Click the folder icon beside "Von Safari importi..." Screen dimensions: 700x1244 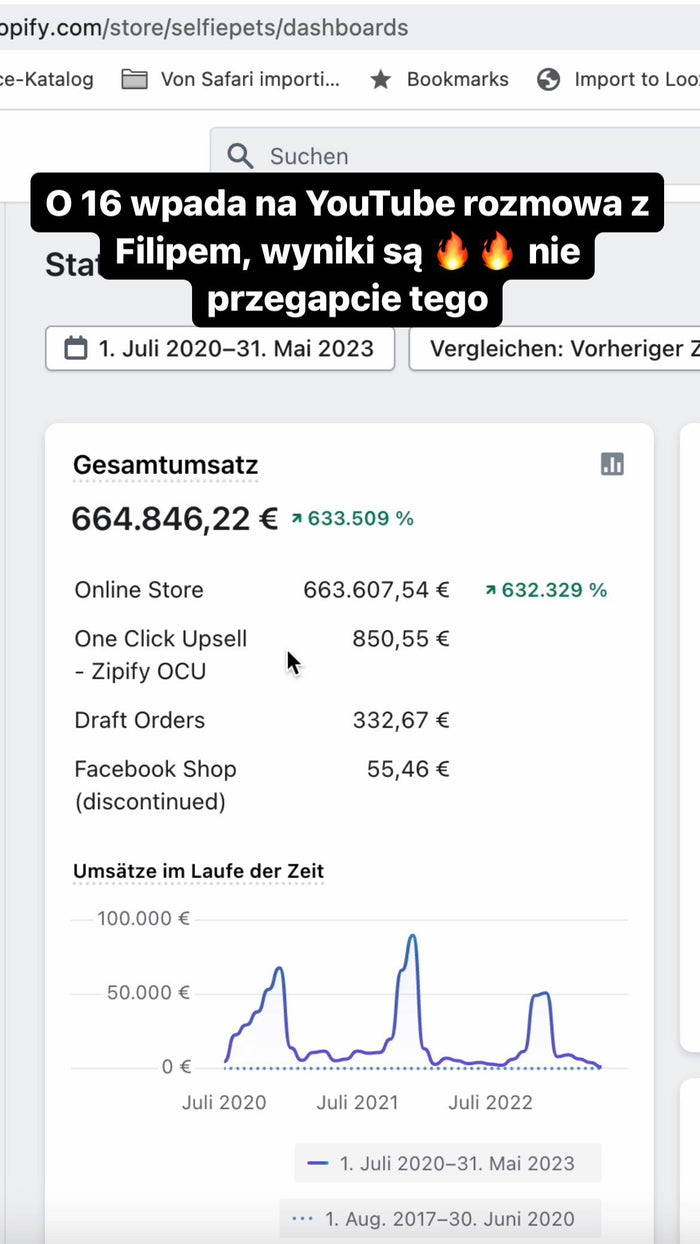pos(134,80)
